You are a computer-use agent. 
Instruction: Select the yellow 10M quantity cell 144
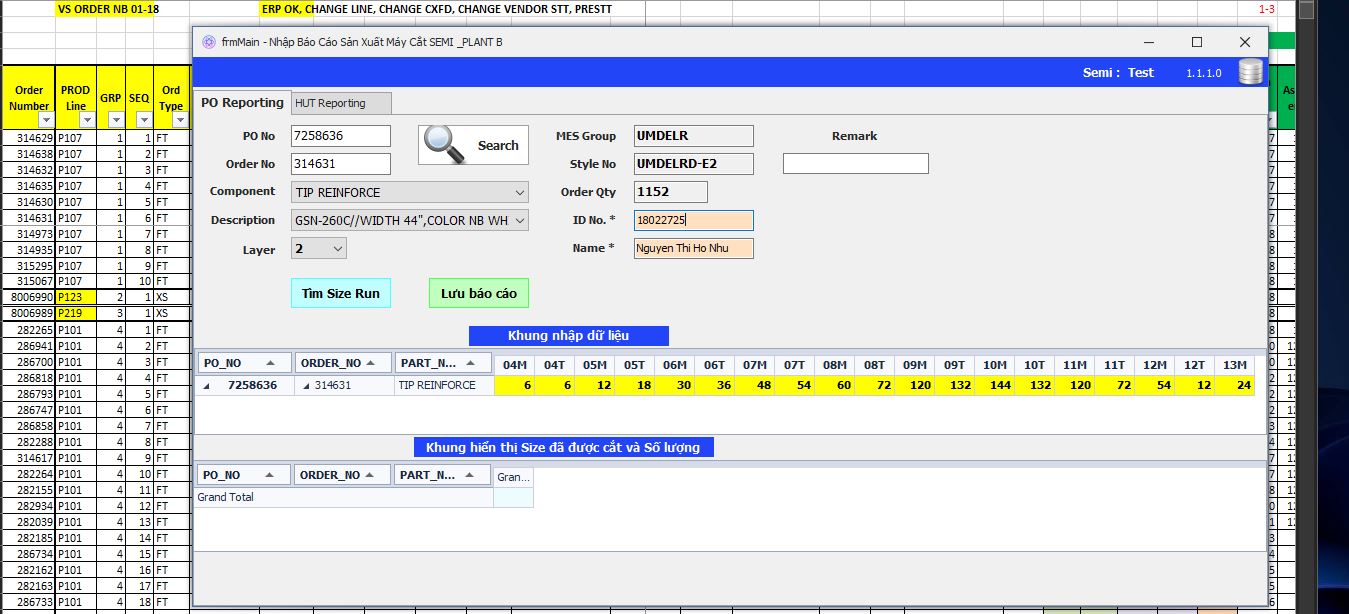pos(994,385)
